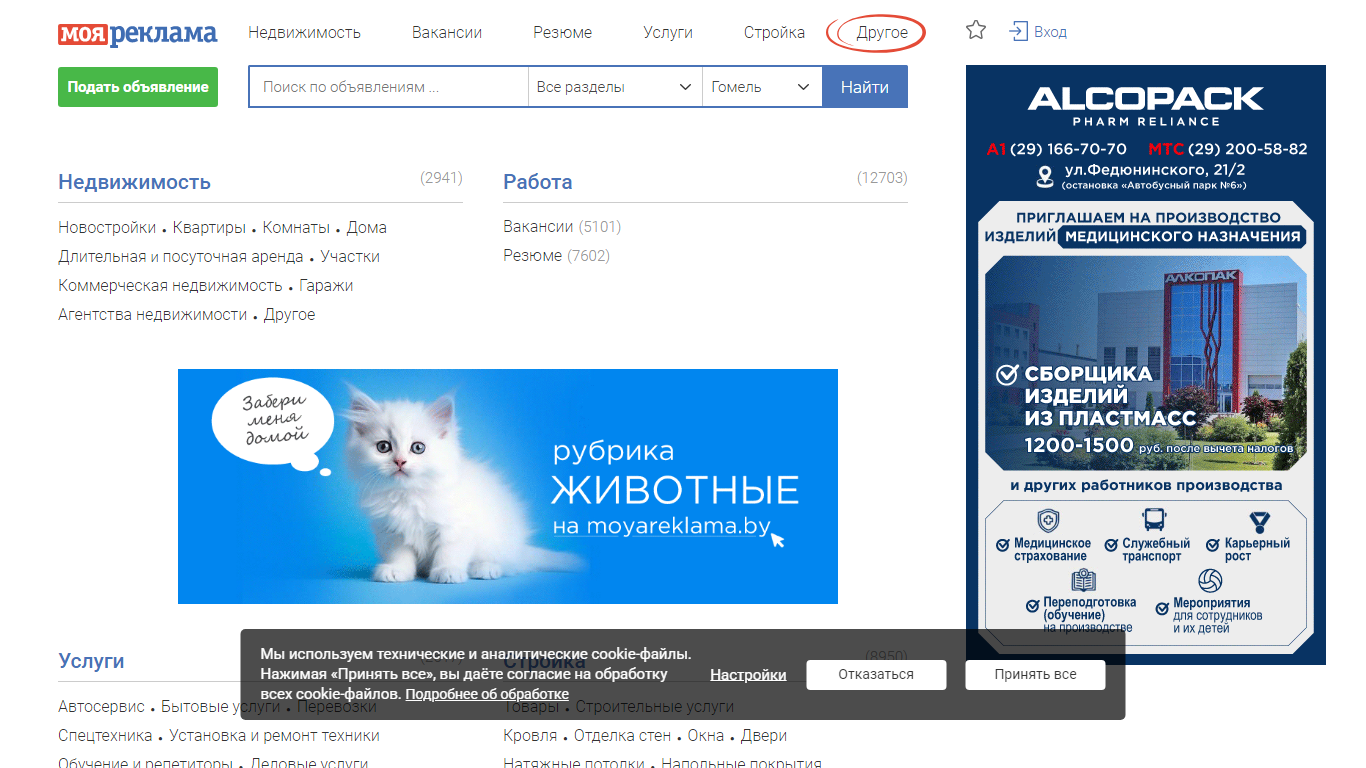Expand the Все разделы category dropdown

coord(615,87)
